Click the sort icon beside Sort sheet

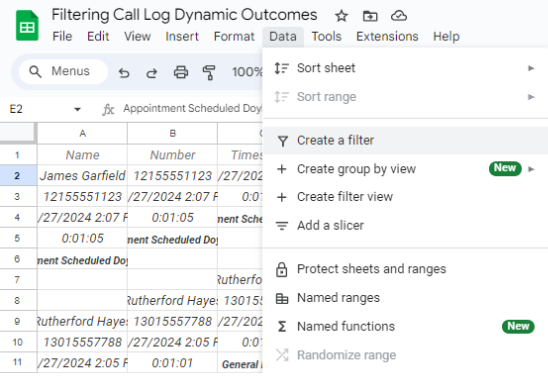tap(281, 68)
